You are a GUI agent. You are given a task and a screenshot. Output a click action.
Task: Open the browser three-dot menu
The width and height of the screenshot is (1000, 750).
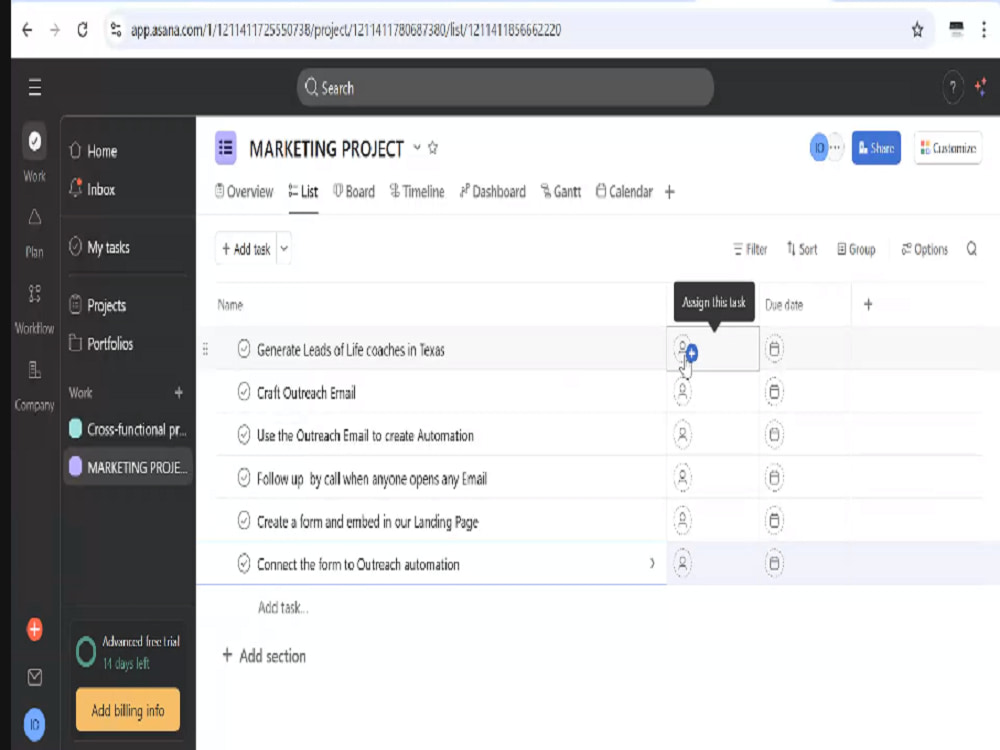coord(984,29)
